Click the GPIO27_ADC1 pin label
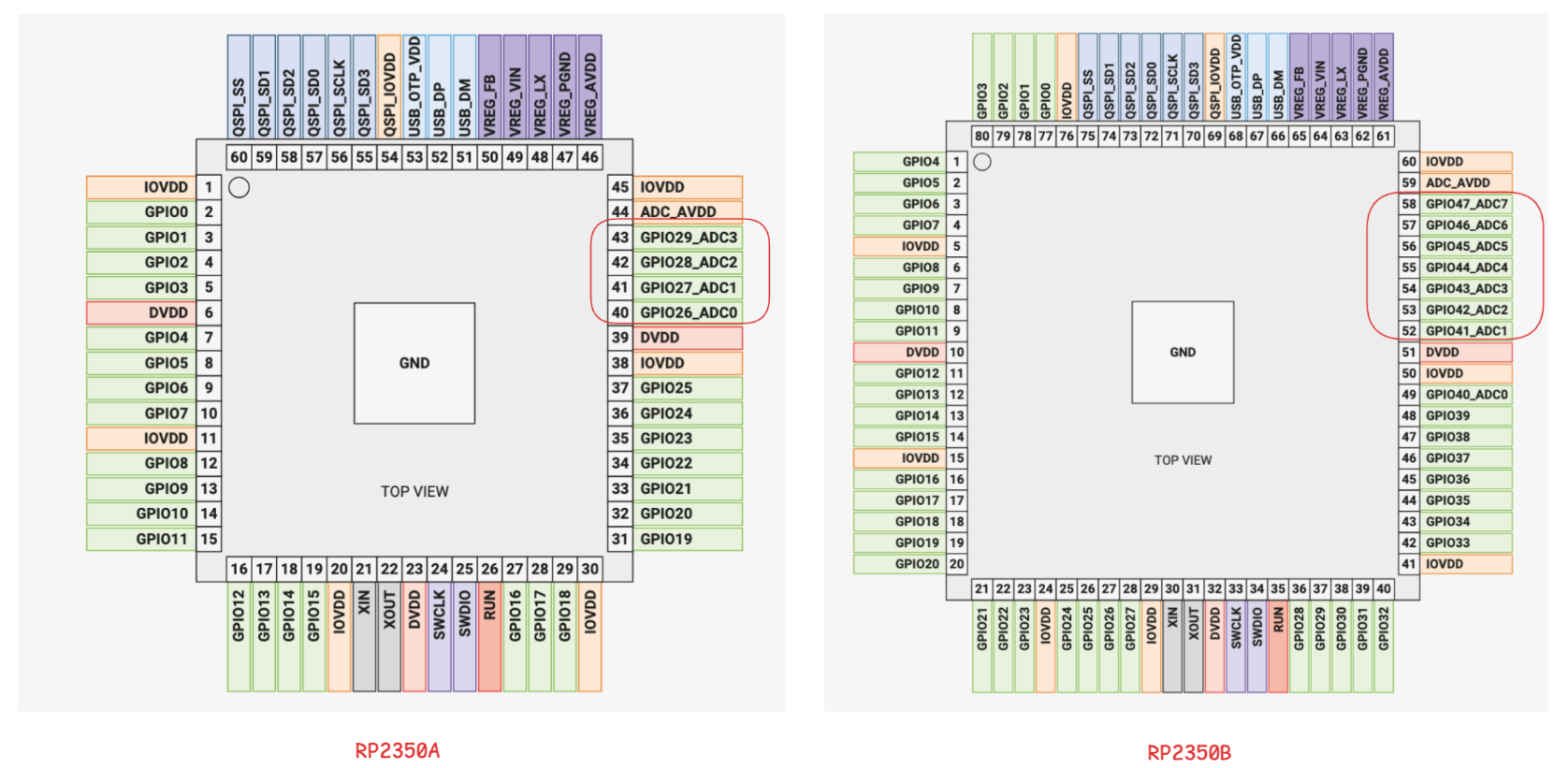The image size is (1568, 768). coord(689,288)
